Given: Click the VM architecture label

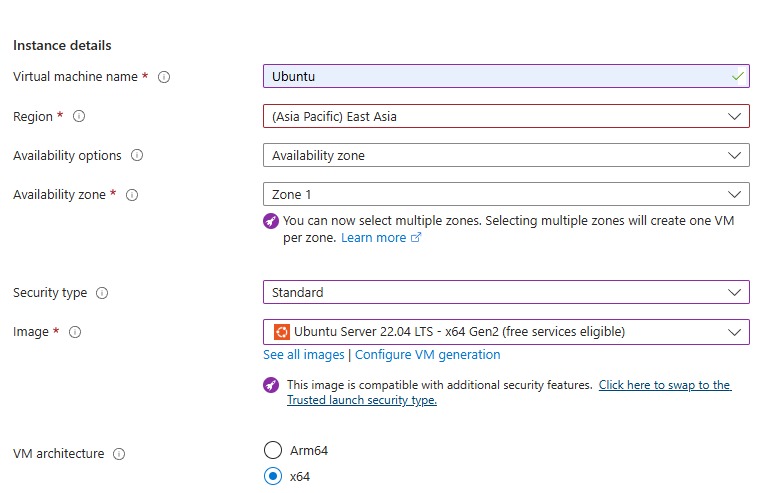Looking at the screenshot, I should (59, 454).
